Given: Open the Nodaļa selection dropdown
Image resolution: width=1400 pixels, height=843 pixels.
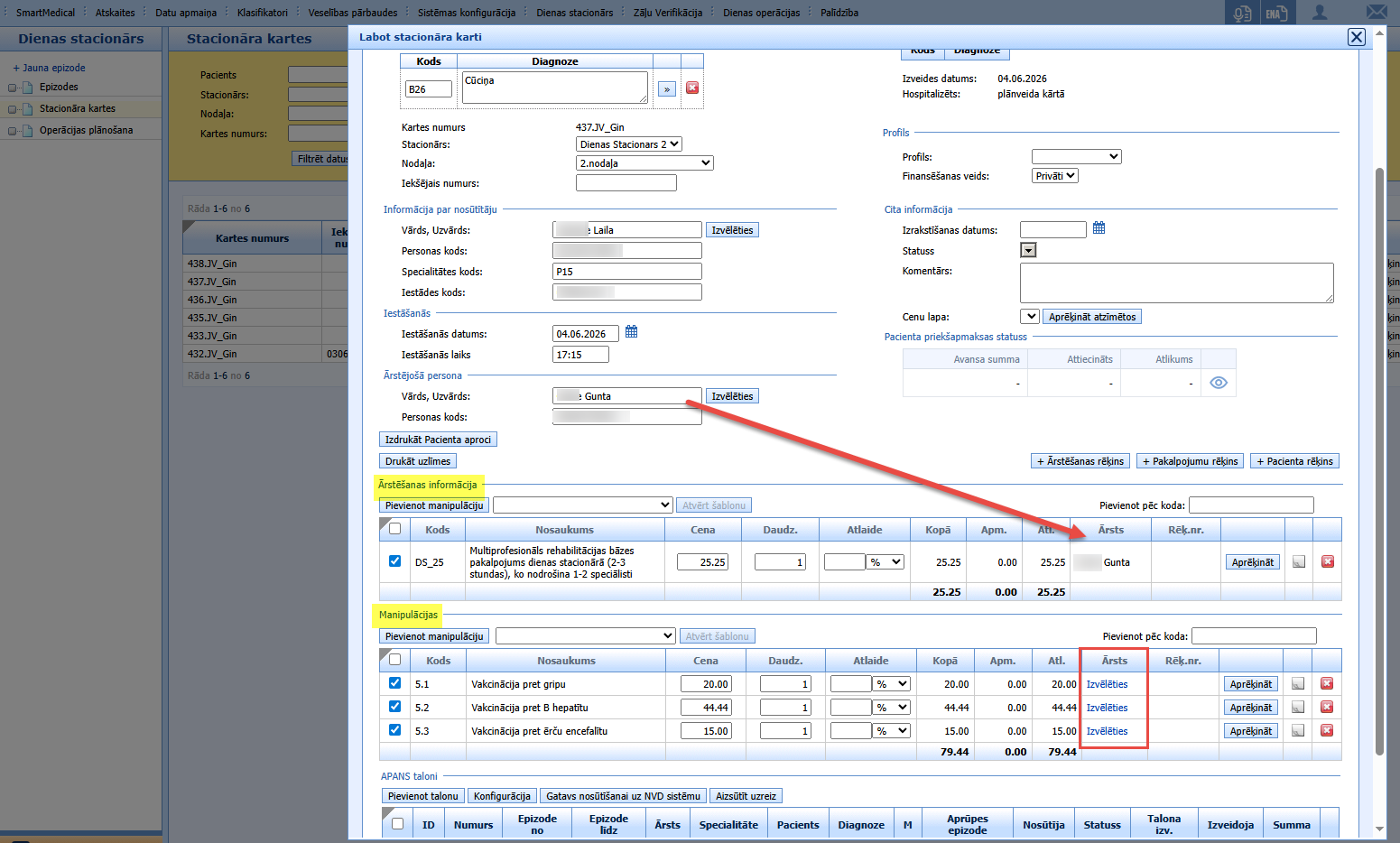Looking at the screenshot, I should pos(644,163).
